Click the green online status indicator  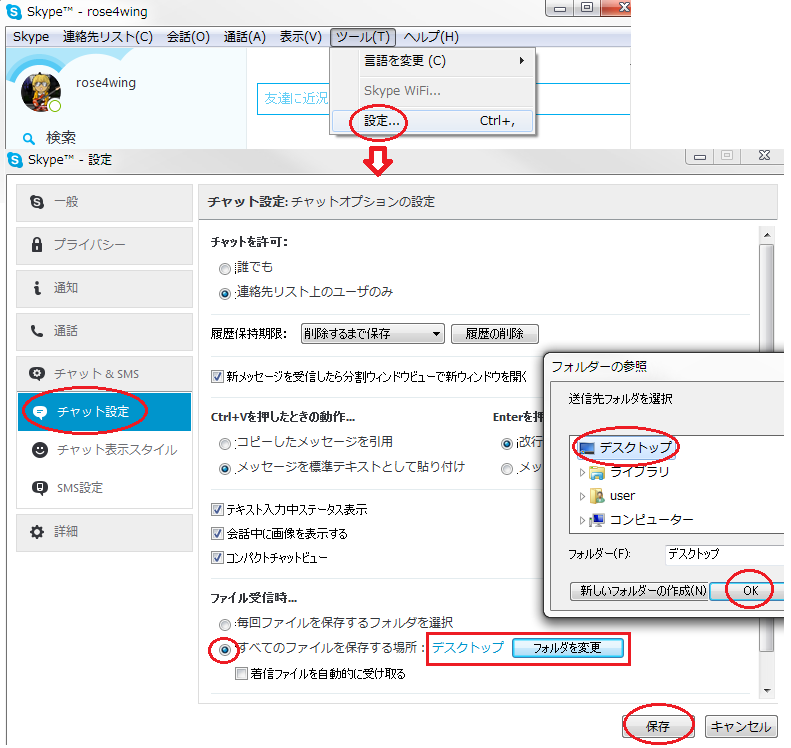click(x=55, y=106)
